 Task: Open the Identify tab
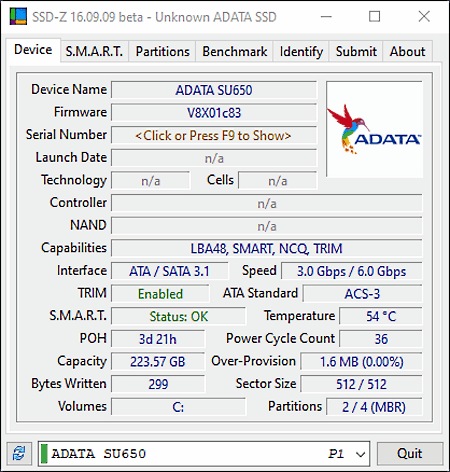[301, 52]
